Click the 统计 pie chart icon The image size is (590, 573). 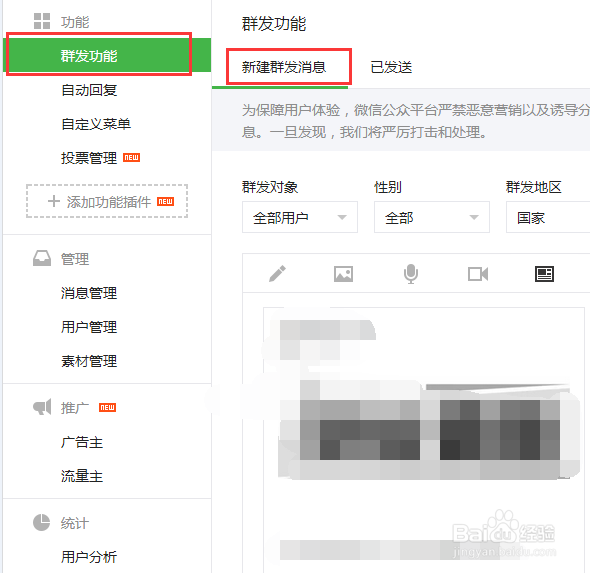coord(41,522)
